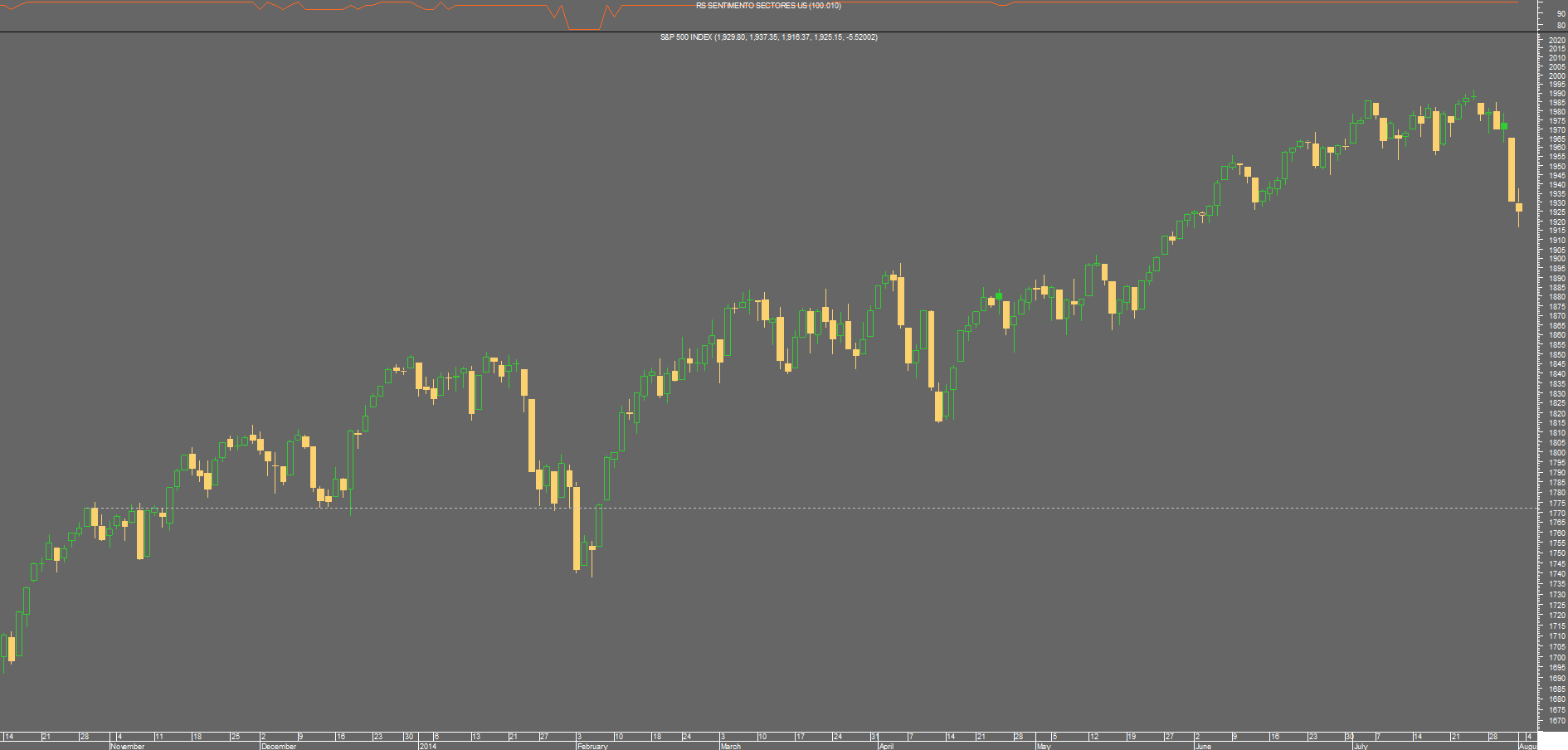
Task: Select the 2014 year marker on timeline
Action: pos(428,746)
